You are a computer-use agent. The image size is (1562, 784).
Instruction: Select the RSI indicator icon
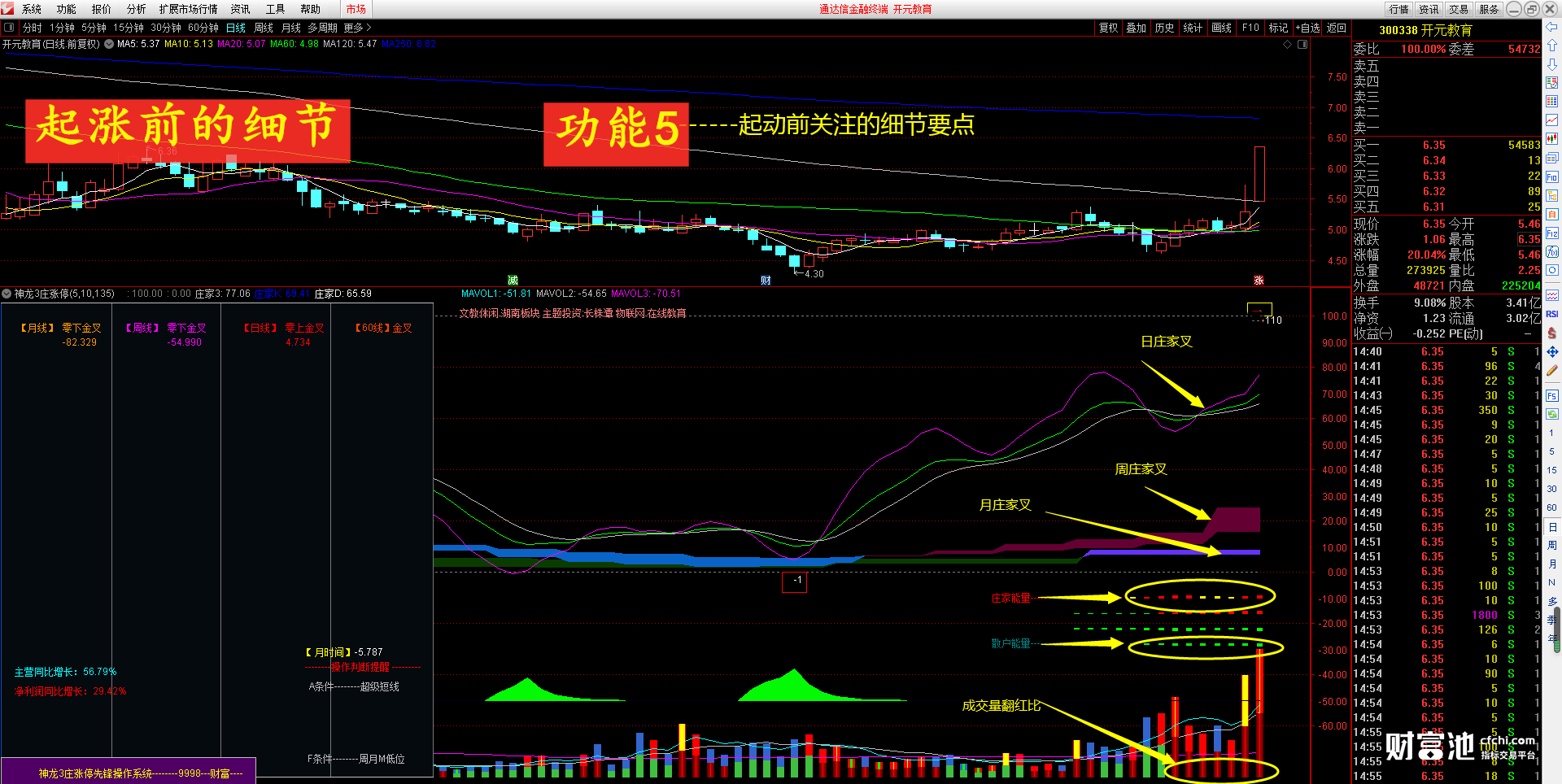tap(1552, 314)
